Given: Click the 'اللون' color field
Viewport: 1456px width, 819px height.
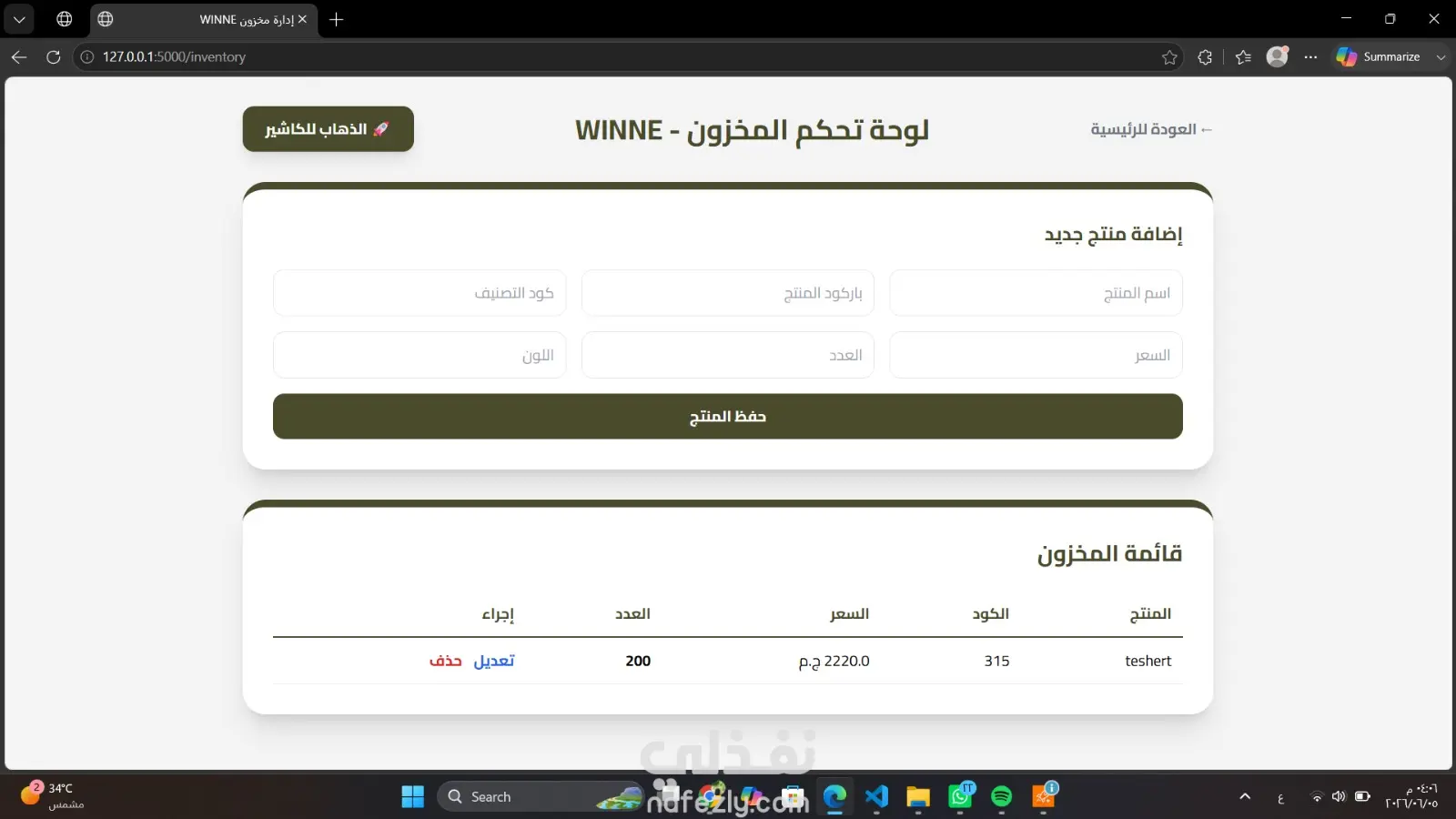Looking at the screenshot, I should 420,355.
